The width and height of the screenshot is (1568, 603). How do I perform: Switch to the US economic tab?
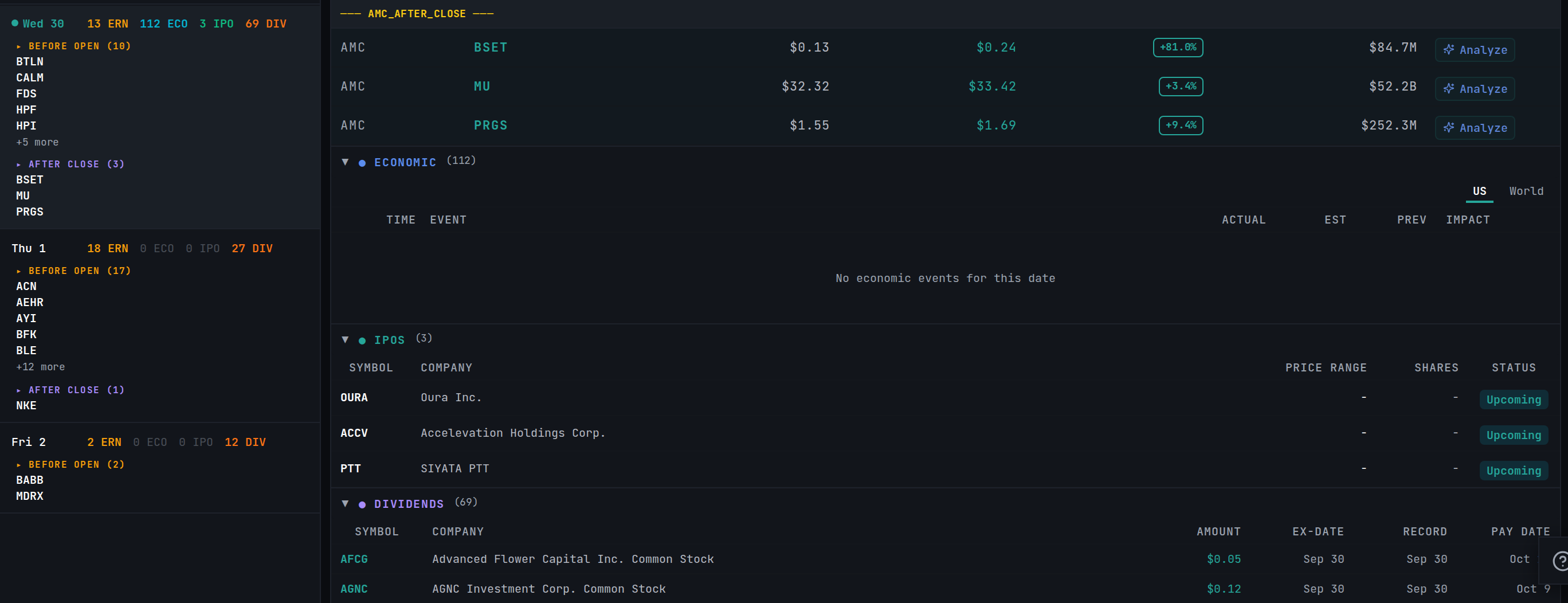1479,191
